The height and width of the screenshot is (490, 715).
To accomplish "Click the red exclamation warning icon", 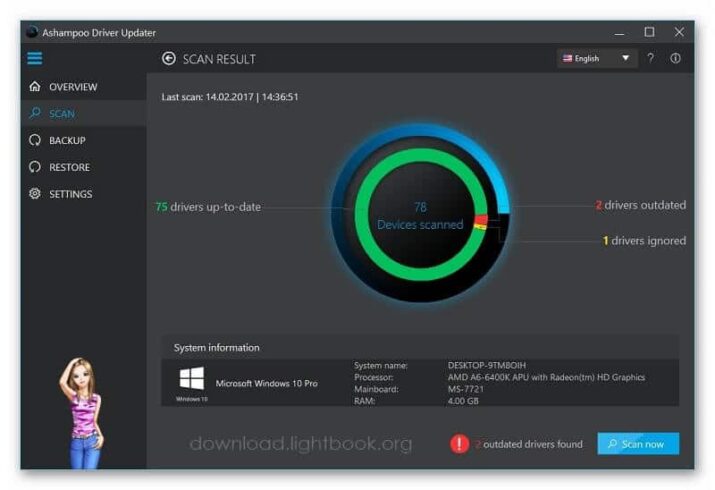I will [459, 444].
